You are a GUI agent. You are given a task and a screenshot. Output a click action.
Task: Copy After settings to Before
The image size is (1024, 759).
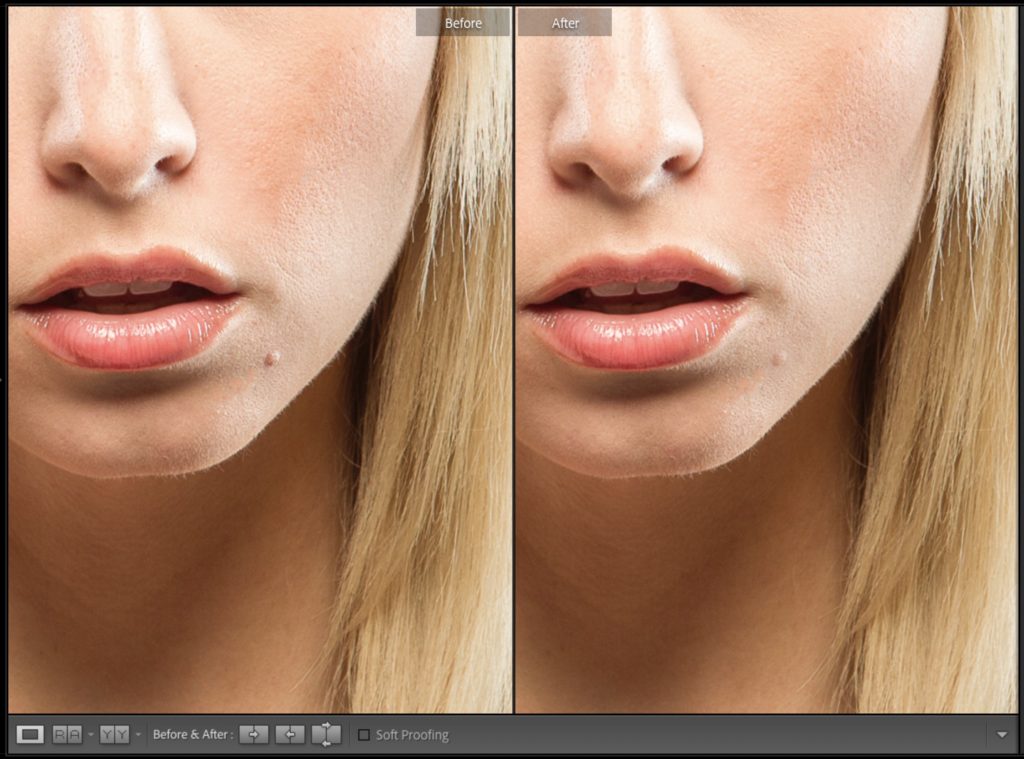point(289,734)
